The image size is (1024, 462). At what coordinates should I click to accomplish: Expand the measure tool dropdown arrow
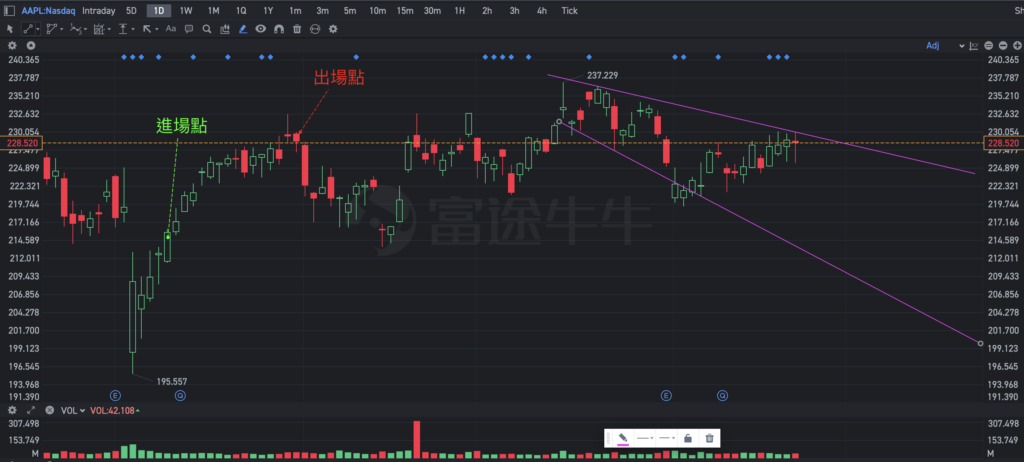(133, 29)
